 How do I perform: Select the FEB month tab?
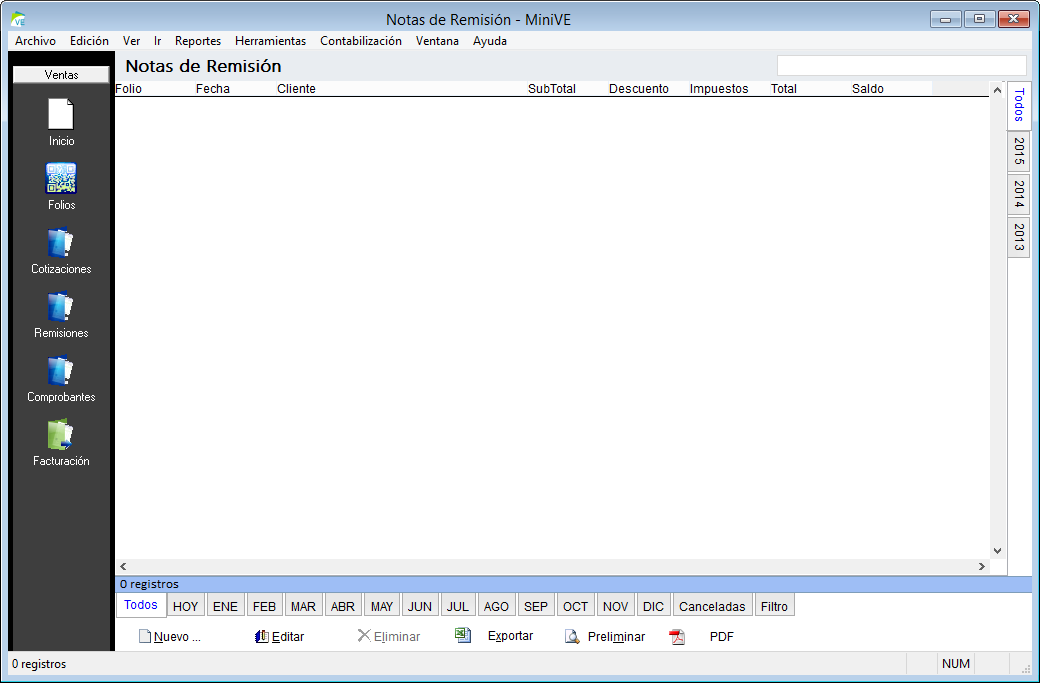264,606
